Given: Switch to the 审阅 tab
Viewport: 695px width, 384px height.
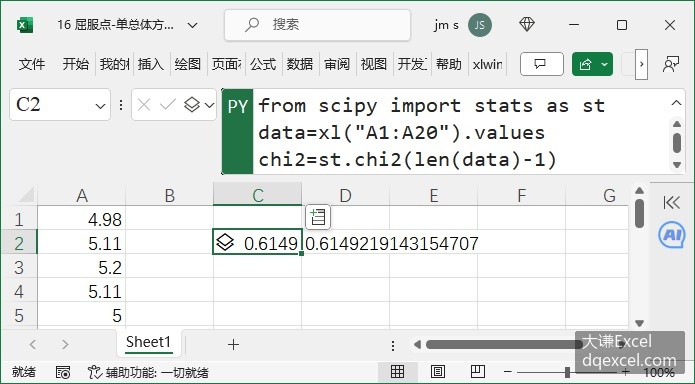Looking at the screenshot, I should pyautogui.click(x=337, y=64).
